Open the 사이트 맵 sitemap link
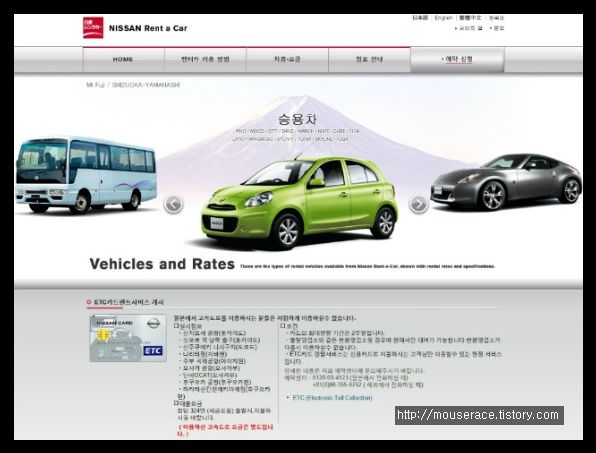 coord(469,28)
